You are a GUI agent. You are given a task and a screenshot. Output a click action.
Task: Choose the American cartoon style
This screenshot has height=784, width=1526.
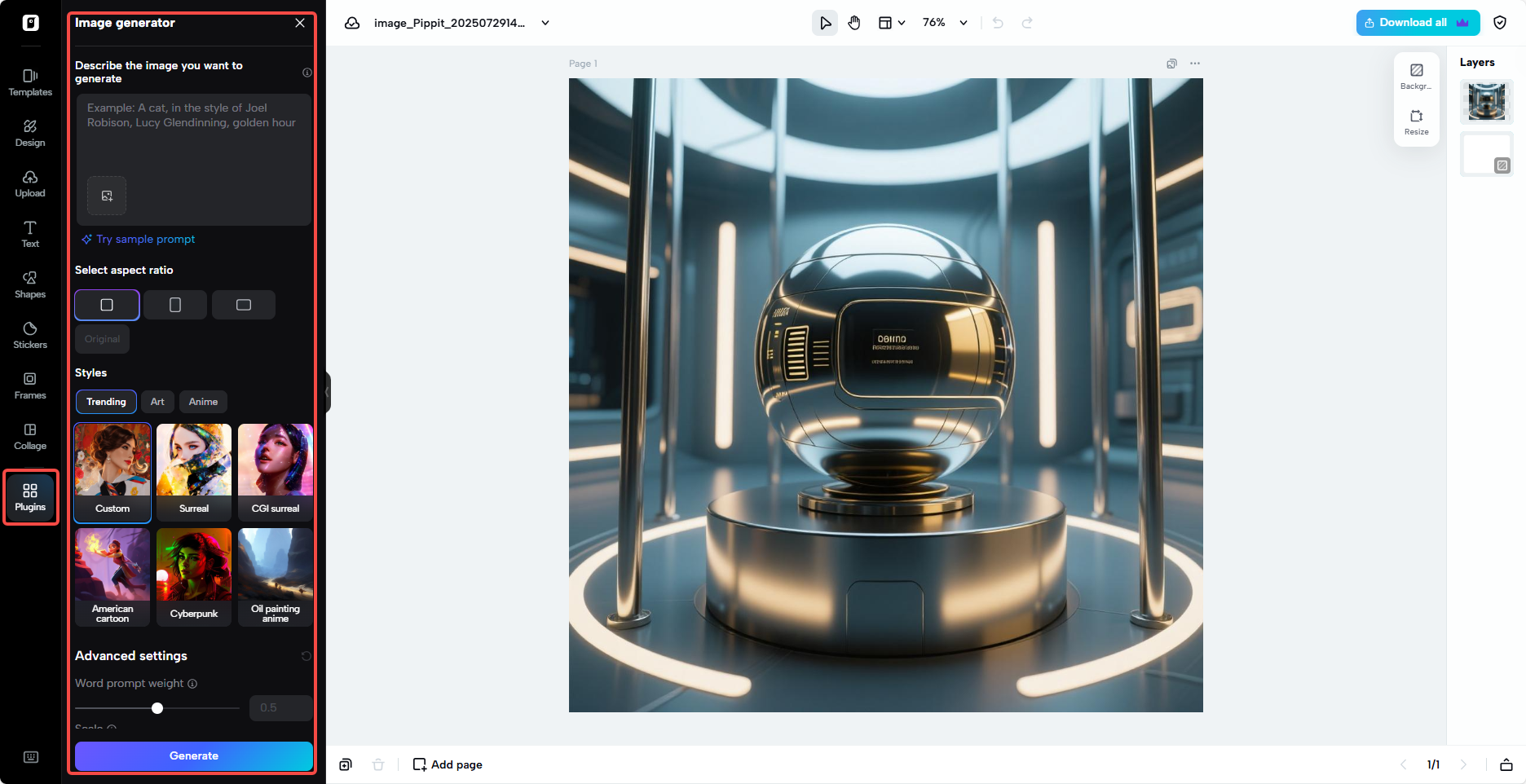coord(112,577)
